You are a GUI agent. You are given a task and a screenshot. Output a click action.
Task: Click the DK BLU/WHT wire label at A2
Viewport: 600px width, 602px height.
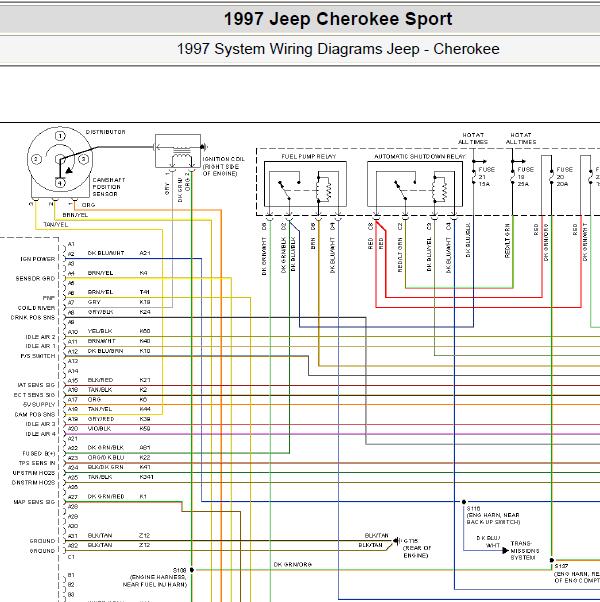106,253
